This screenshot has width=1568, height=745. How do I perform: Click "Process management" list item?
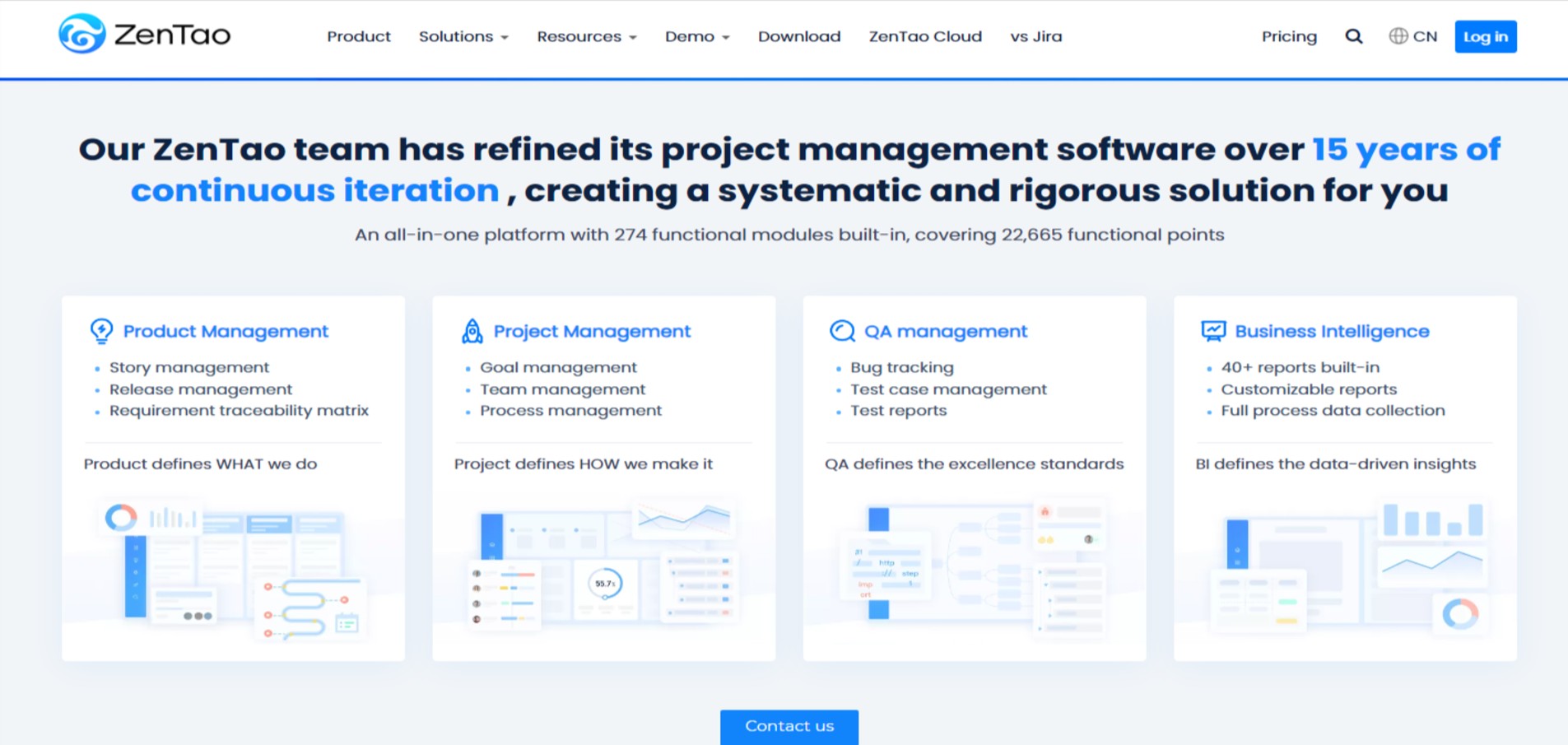click(x=570, y=410)
